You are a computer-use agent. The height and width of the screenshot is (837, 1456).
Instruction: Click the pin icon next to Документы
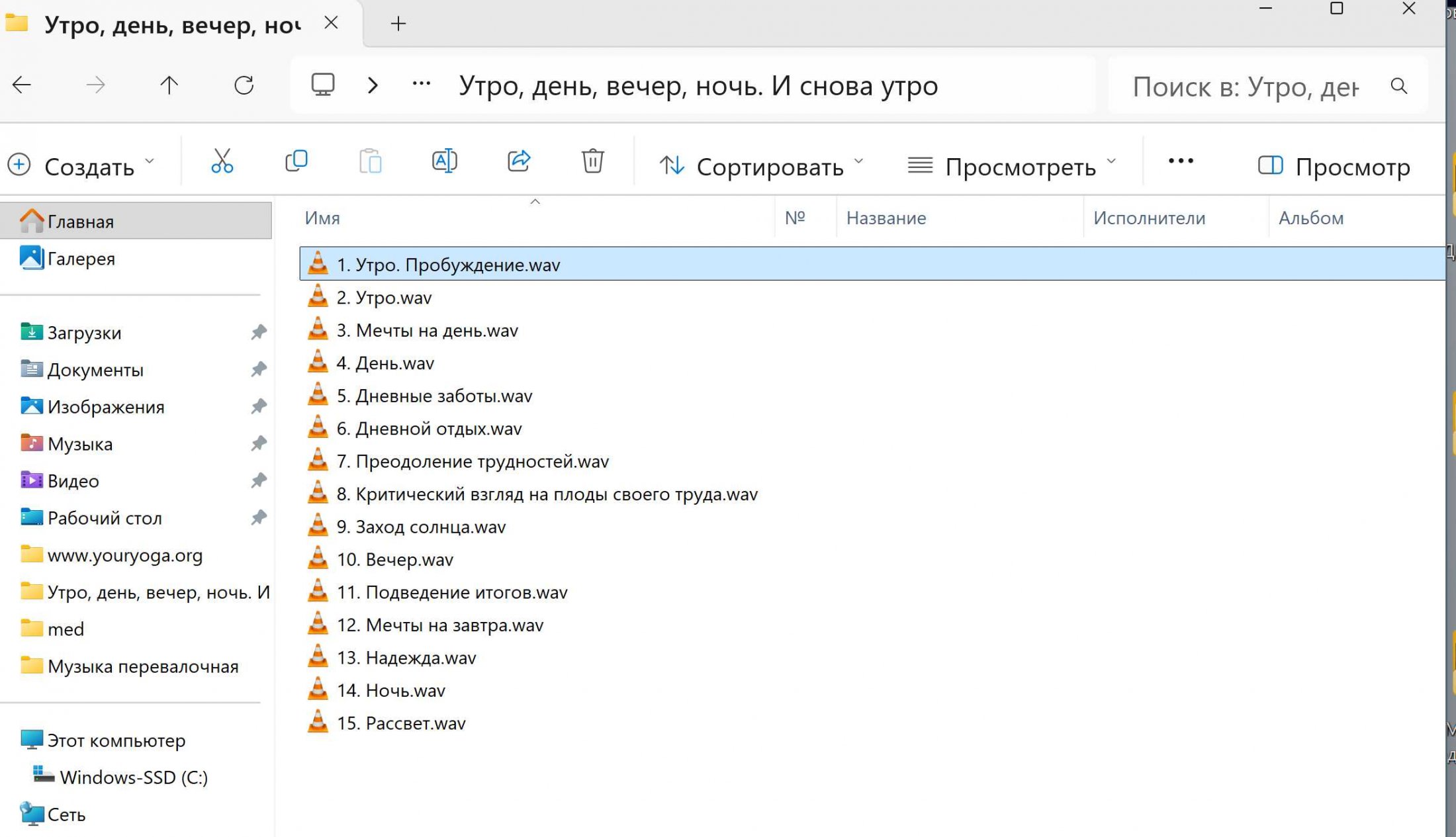pos(259,369)
